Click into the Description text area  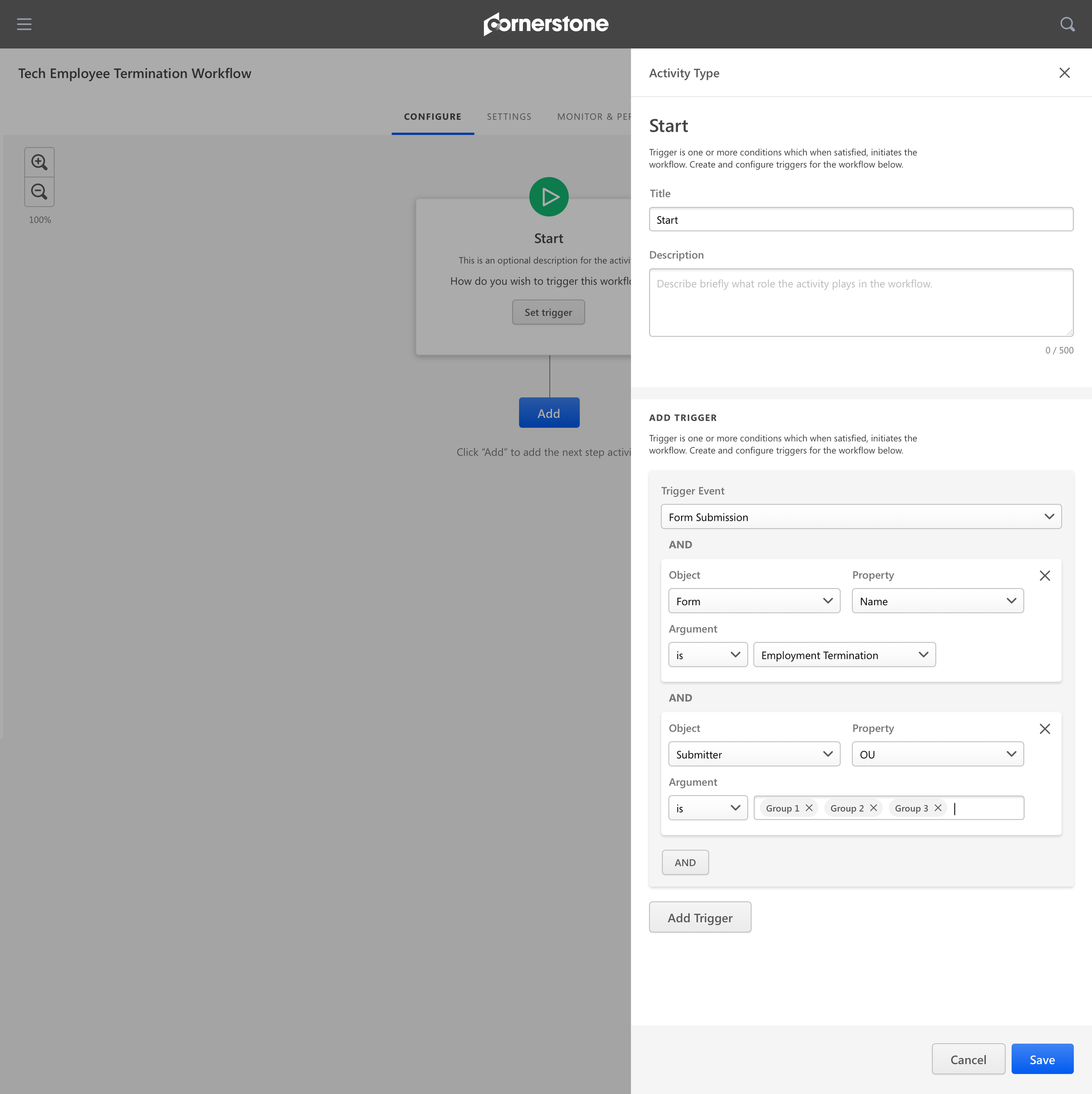pyautogui.click(x=860, y=302)
